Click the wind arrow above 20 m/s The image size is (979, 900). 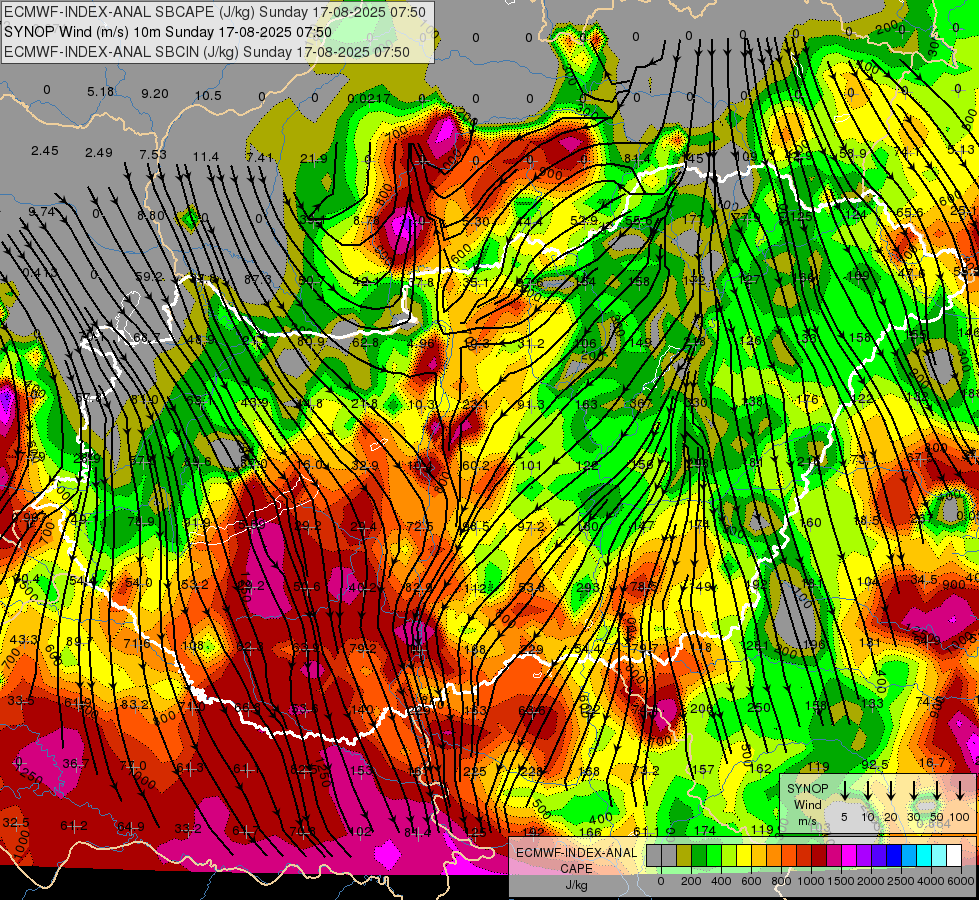[x=890, y=790]
